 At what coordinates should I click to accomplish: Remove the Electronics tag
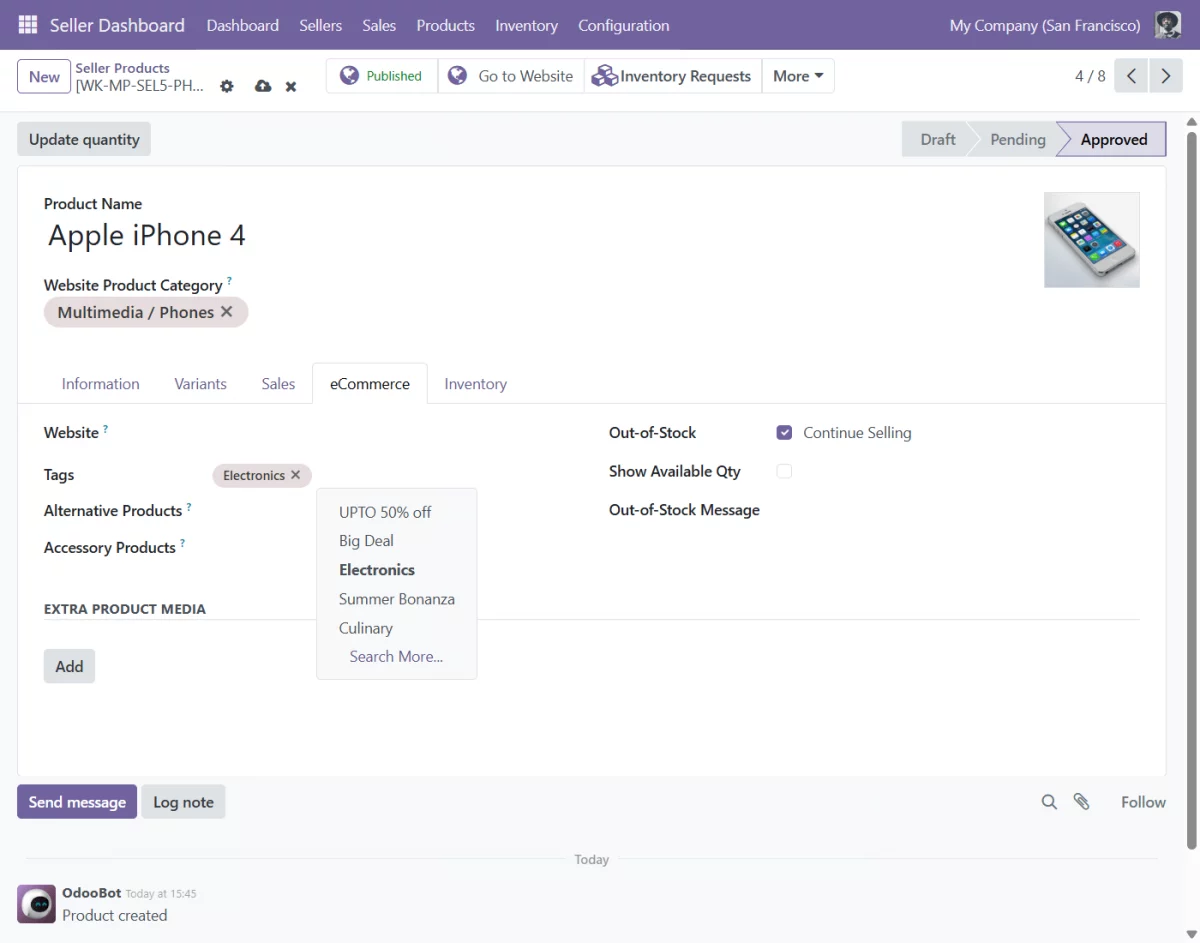(x=295, y=475)
